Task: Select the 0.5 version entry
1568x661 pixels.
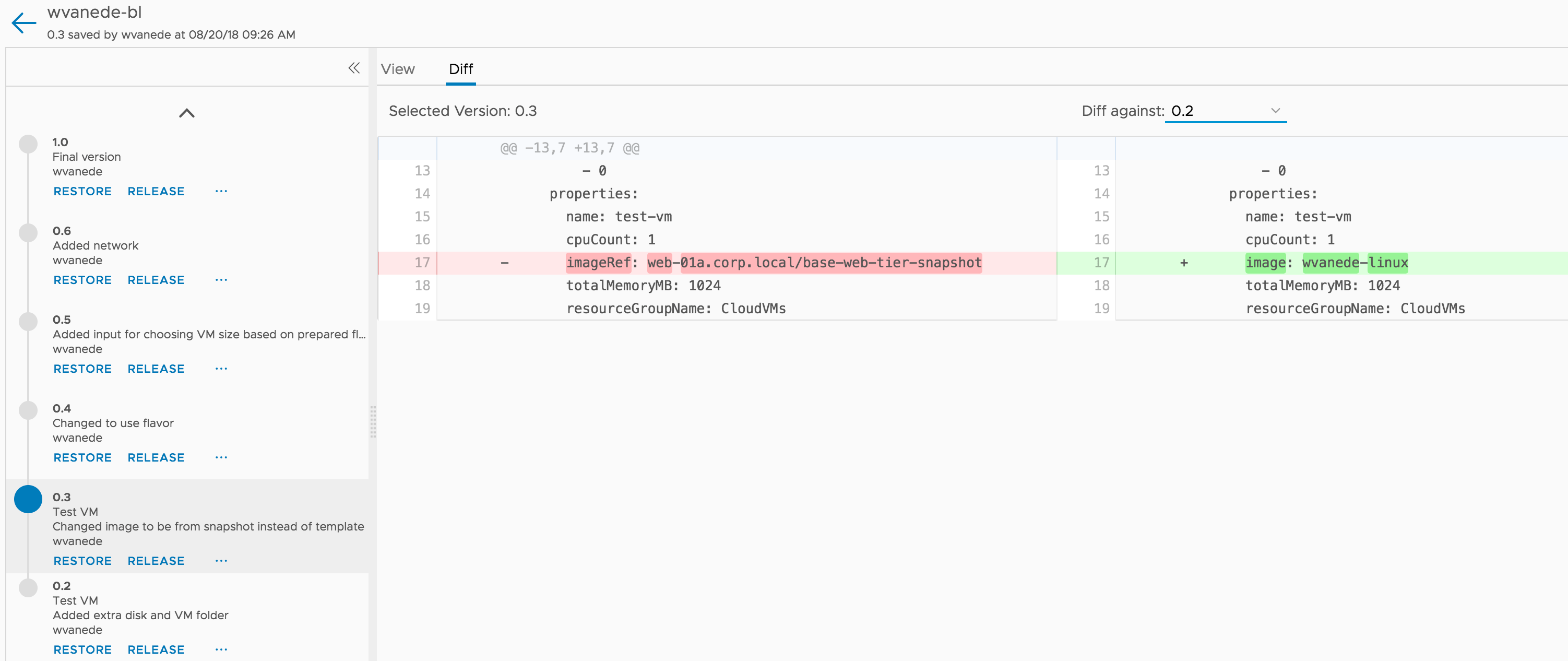Action: 62,320
